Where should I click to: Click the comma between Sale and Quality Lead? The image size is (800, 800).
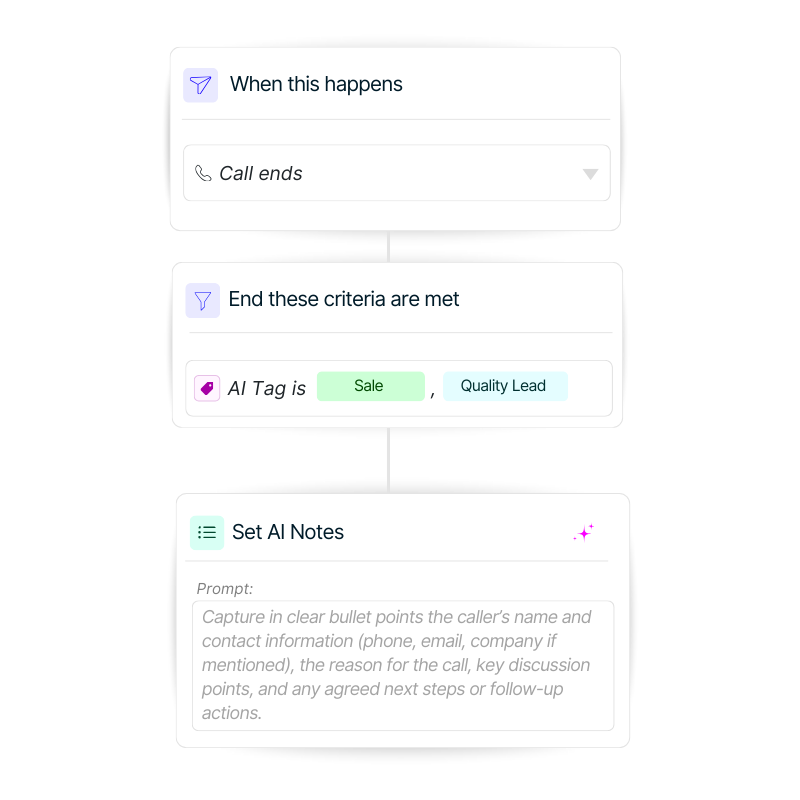click(x=432, y=392)
